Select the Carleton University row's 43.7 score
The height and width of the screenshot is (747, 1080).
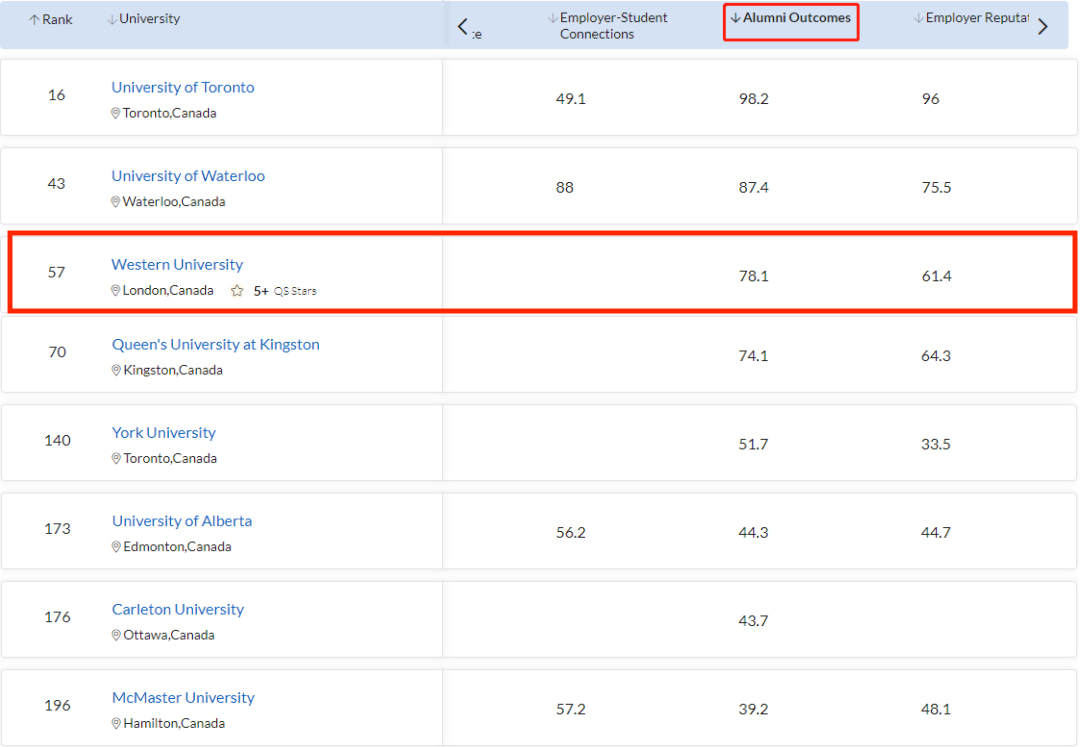tap(753, 621)
